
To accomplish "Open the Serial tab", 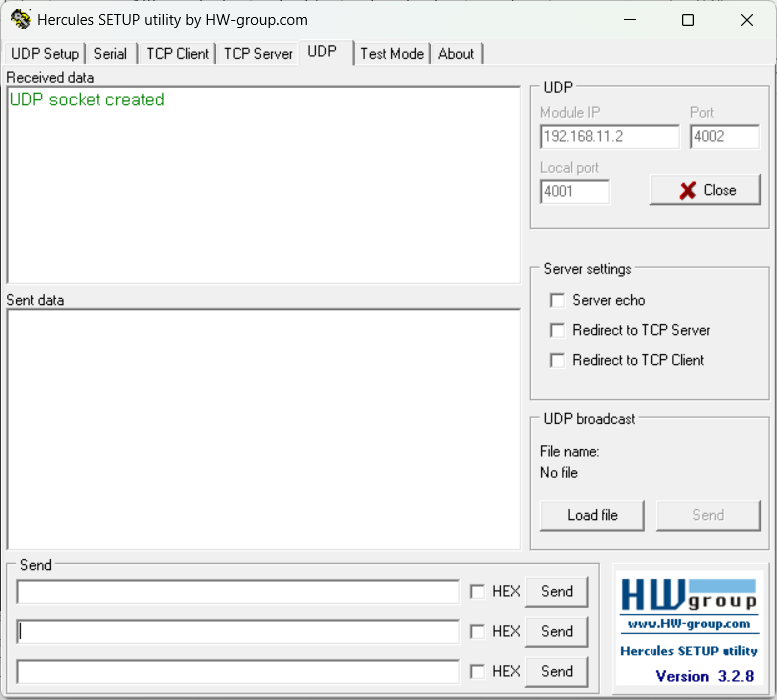I will point(110,54).
